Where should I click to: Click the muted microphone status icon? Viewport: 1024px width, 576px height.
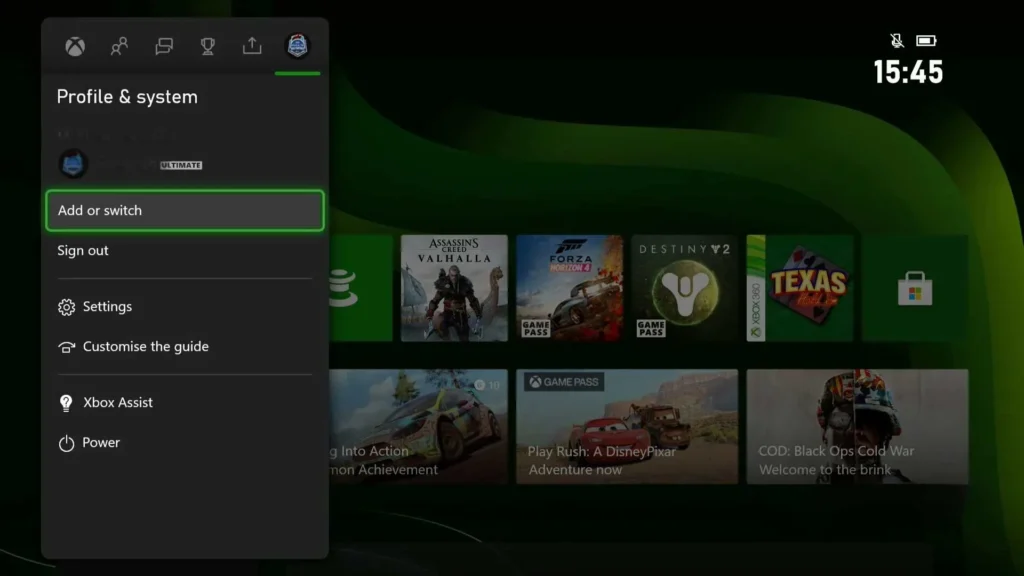coord(897,40)
